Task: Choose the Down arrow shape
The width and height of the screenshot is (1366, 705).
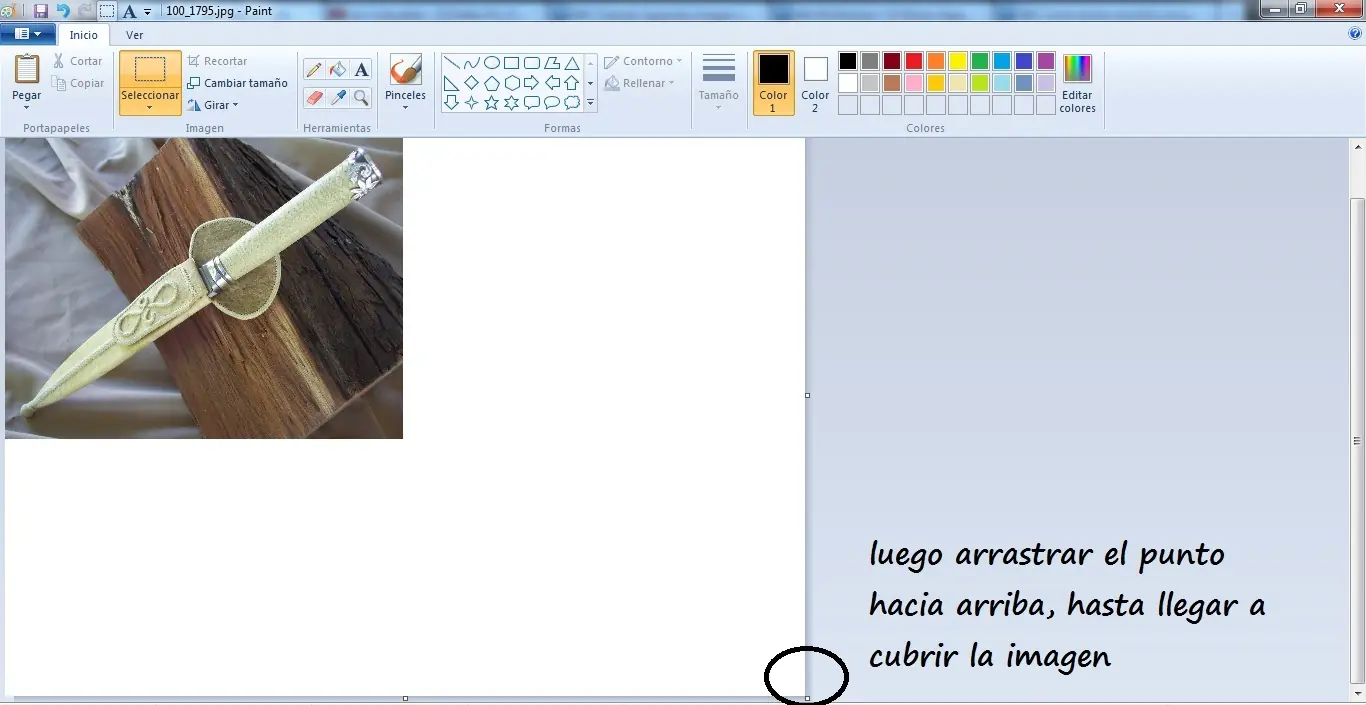Action: (451, 102)
